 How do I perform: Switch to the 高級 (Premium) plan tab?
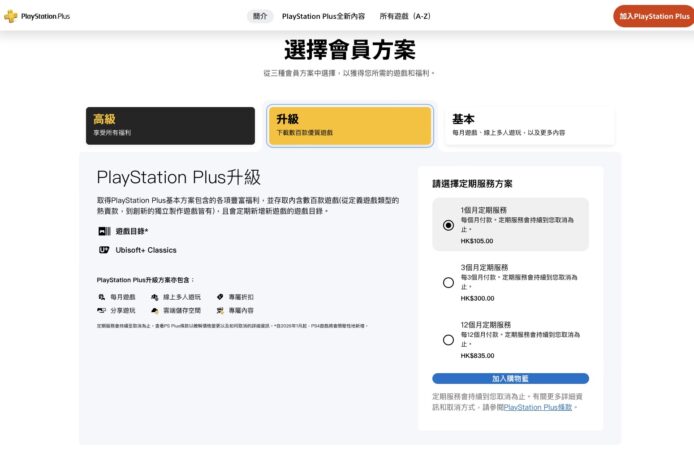[x=170, y=126]
